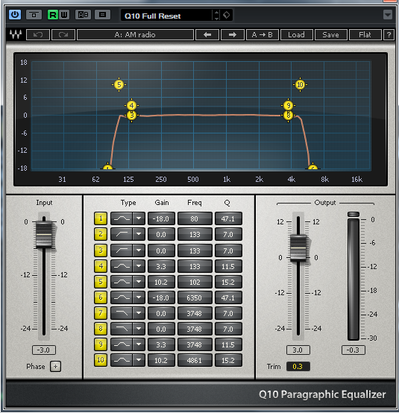Screen dimensions: 399x413
Task: Click band 7 low-pass filter type icon
Action: pyautogui.click(x=122, y=313)
